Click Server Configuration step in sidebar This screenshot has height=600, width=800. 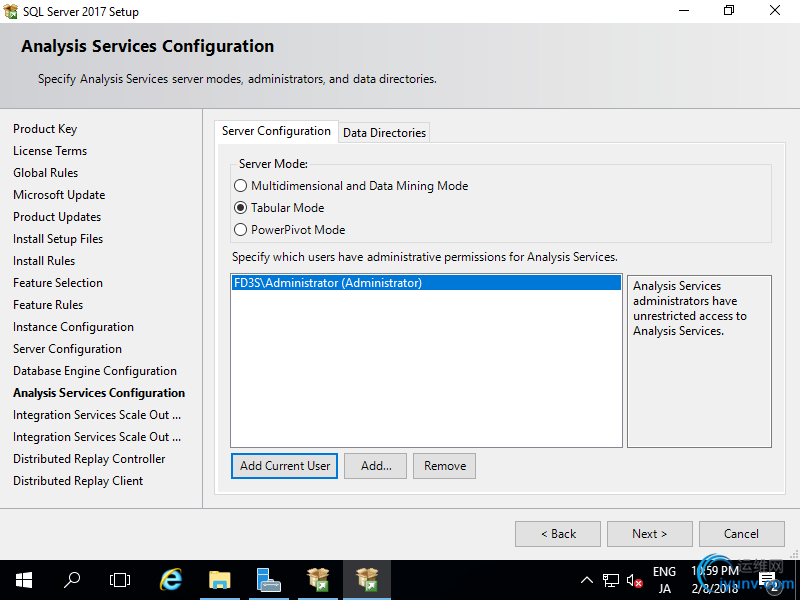pyautogui.click(x=67, y=349)
